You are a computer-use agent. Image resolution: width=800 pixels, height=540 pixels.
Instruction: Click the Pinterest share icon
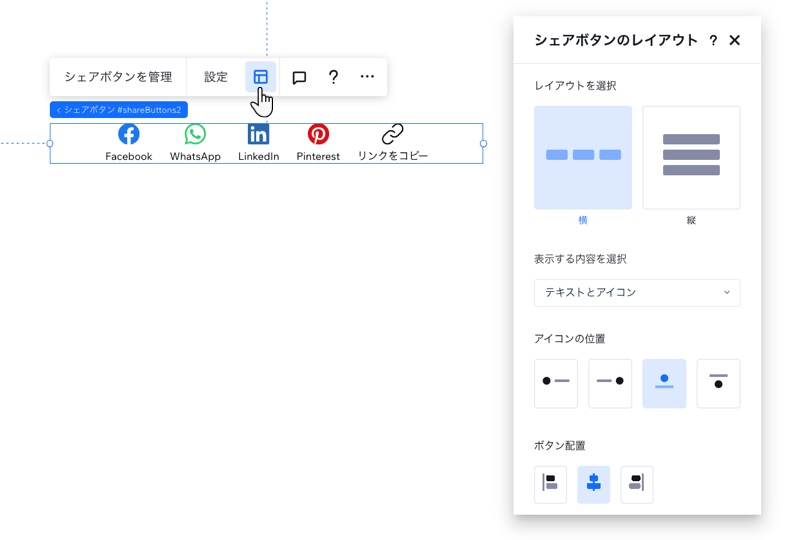(318, 134)
